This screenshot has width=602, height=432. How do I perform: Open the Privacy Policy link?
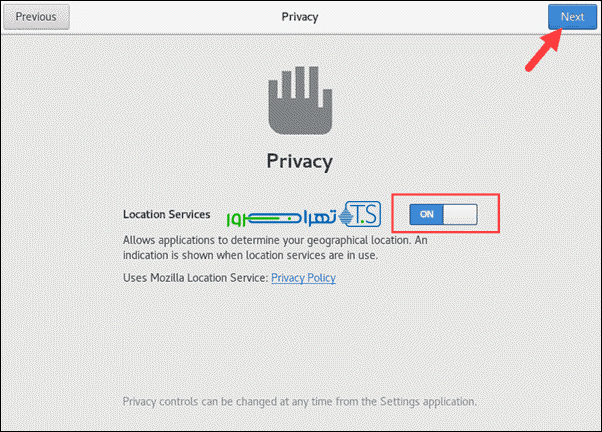click(303, 278)
